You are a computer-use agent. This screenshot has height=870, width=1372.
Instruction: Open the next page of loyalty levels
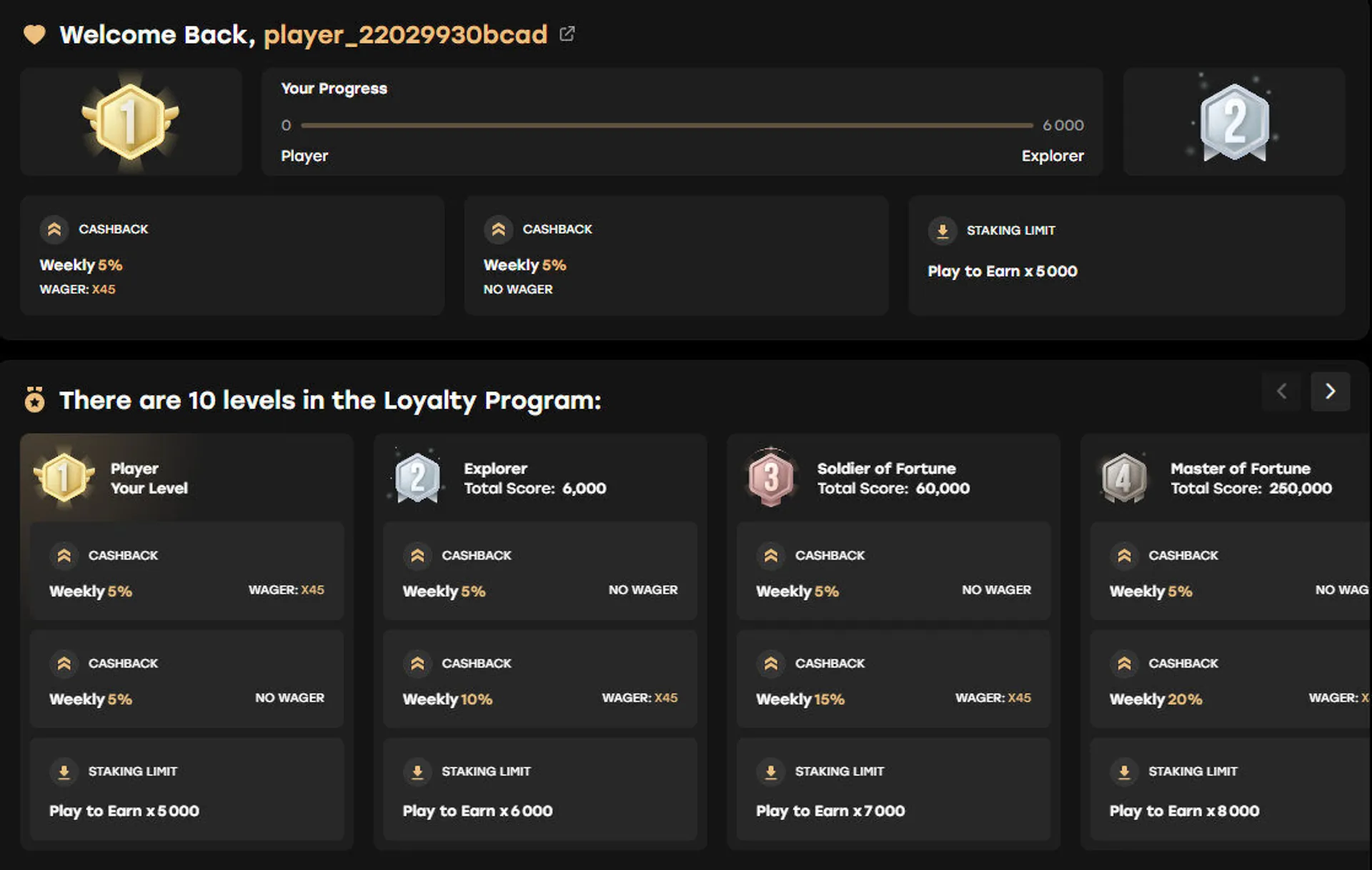click(x=1330, y=391)
